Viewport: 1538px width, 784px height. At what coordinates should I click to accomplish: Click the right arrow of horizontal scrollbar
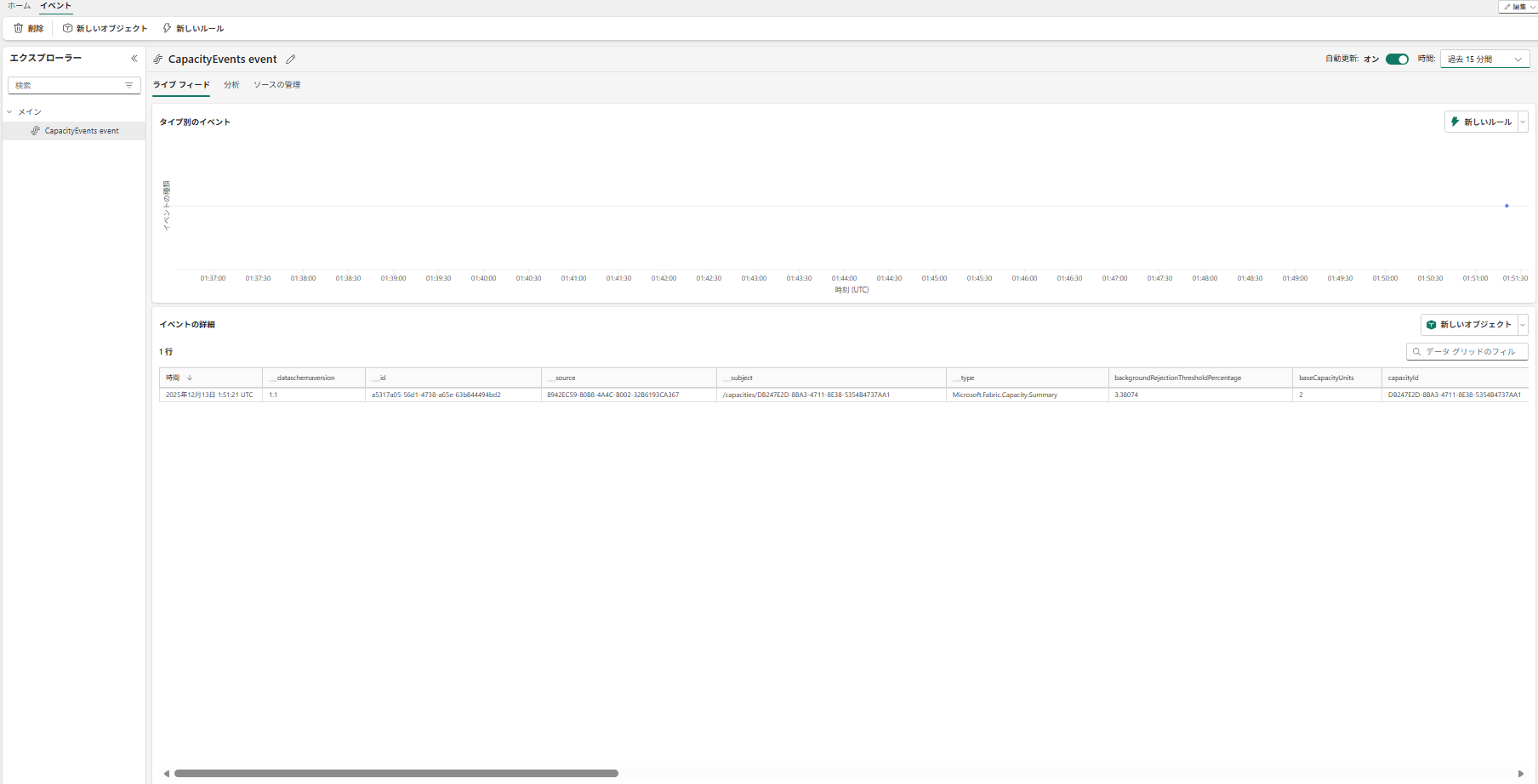click(1521, 774)
